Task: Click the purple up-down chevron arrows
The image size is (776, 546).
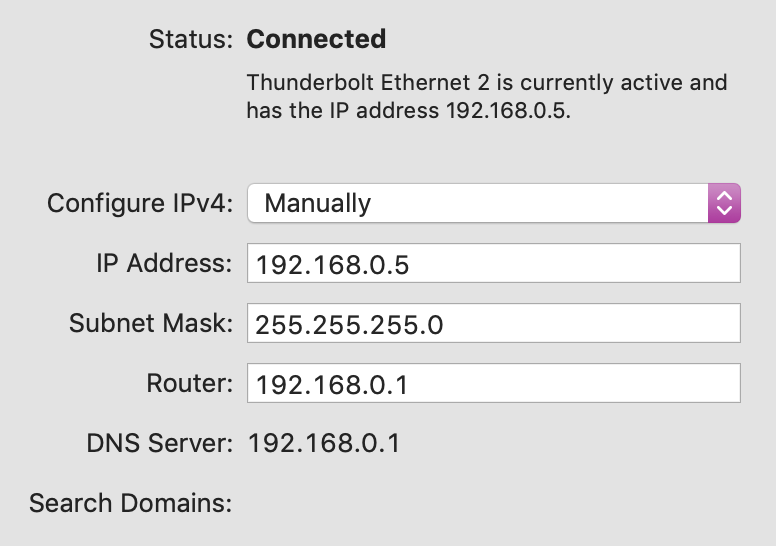Action: click(724, 203)
